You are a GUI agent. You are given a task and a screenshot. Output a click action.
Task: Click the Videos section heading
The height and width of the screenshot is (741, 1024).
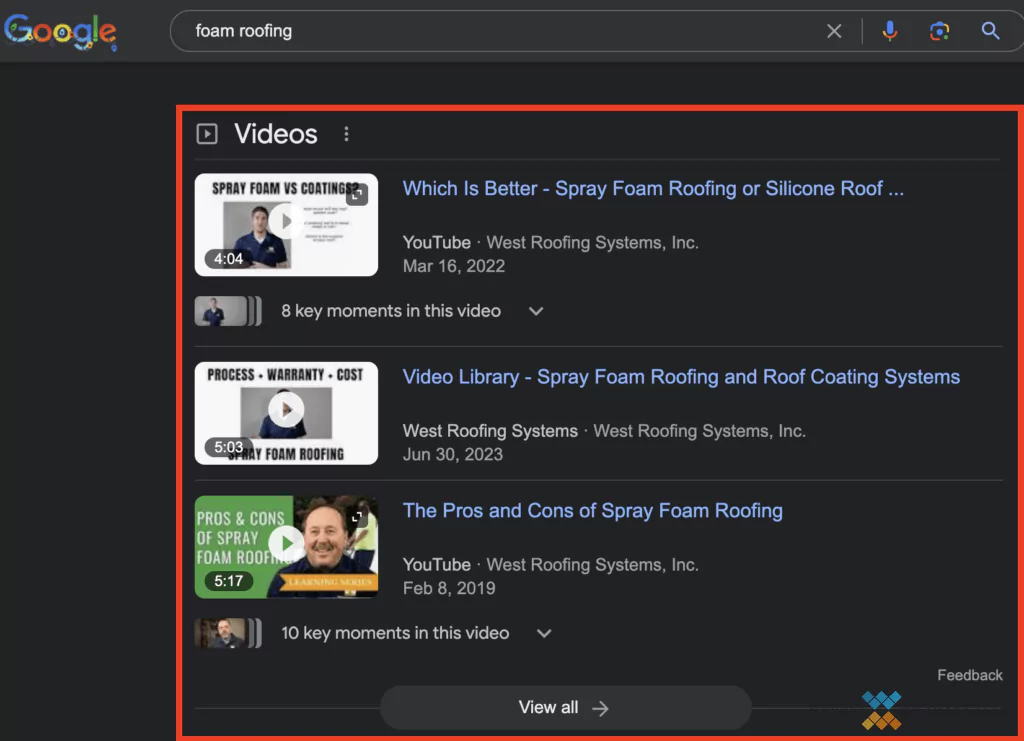276,134
